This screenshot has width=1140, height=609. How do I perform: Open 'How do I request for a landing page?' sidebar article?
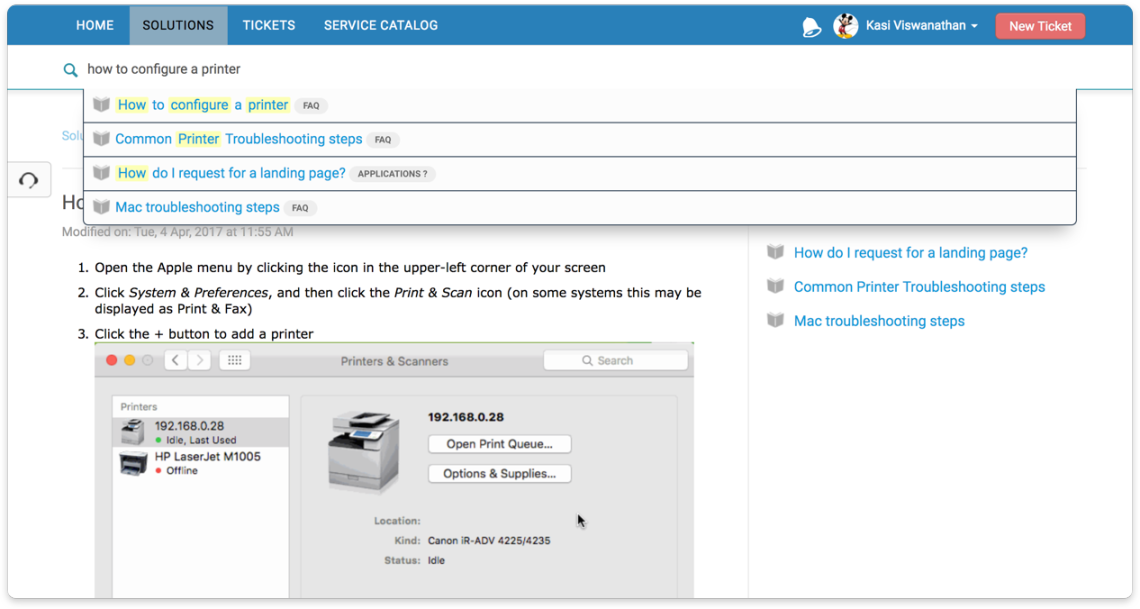910,252
